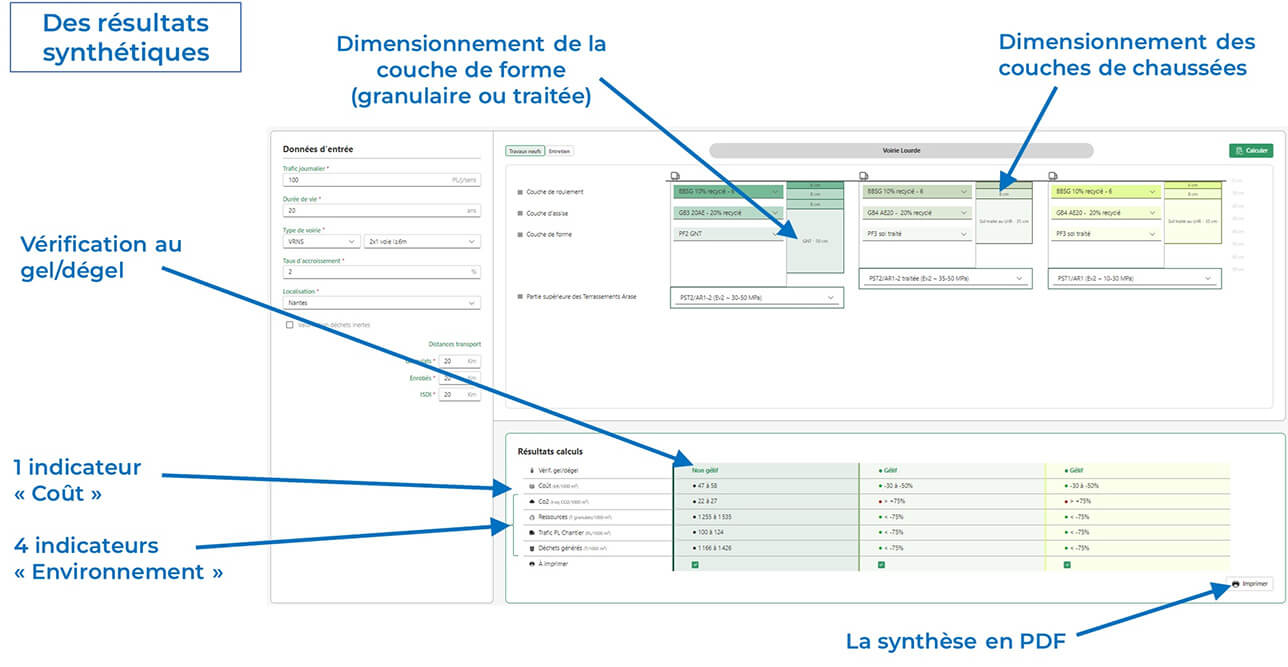This screenshot has height=667, width=1288.
Task: Click the copy icon above the third structure column
Action: tap(1052, 175)
